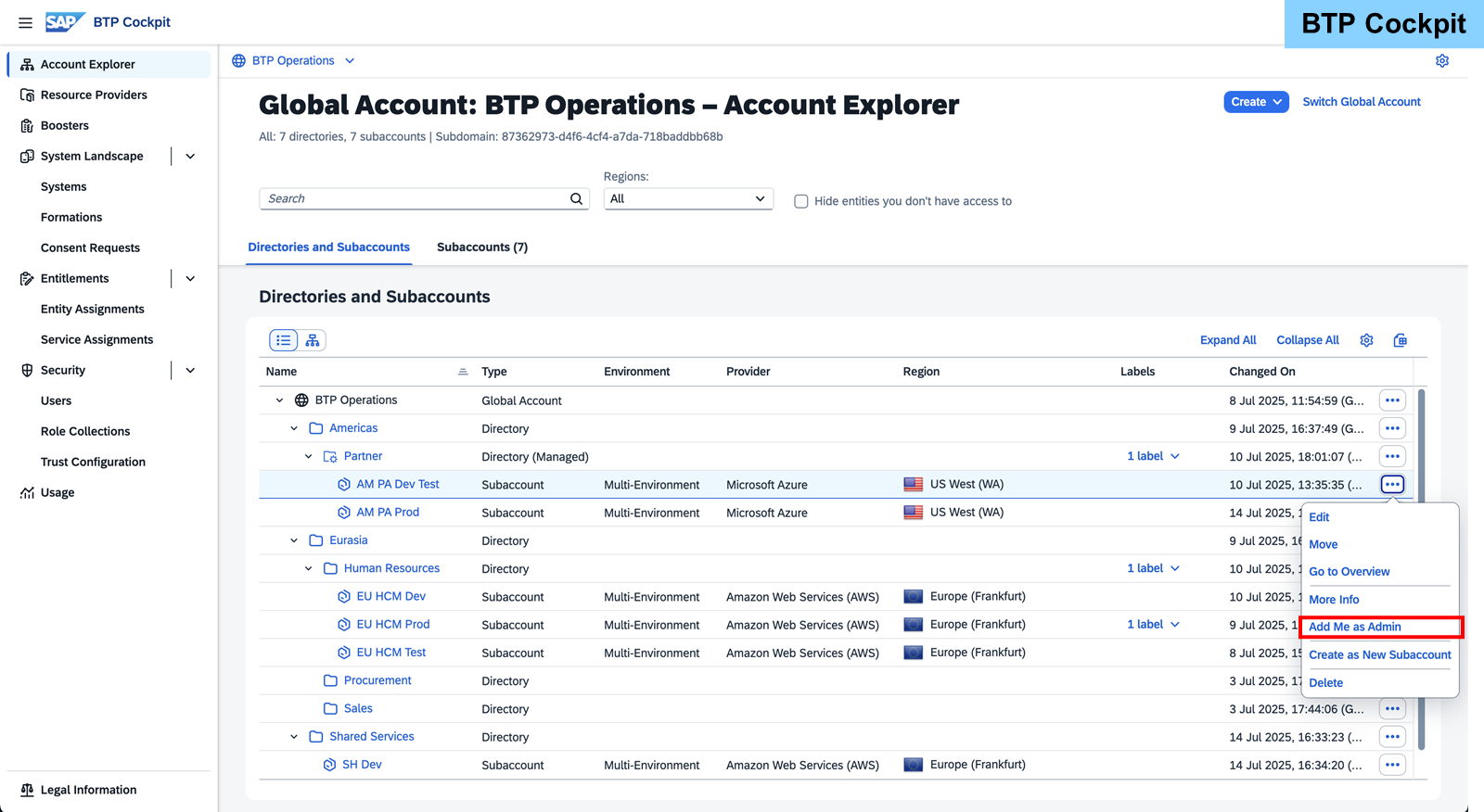Image resolution: width=1484 pixels, height=812 pixels.
Task: Open Legal Information
Action: 88,790
